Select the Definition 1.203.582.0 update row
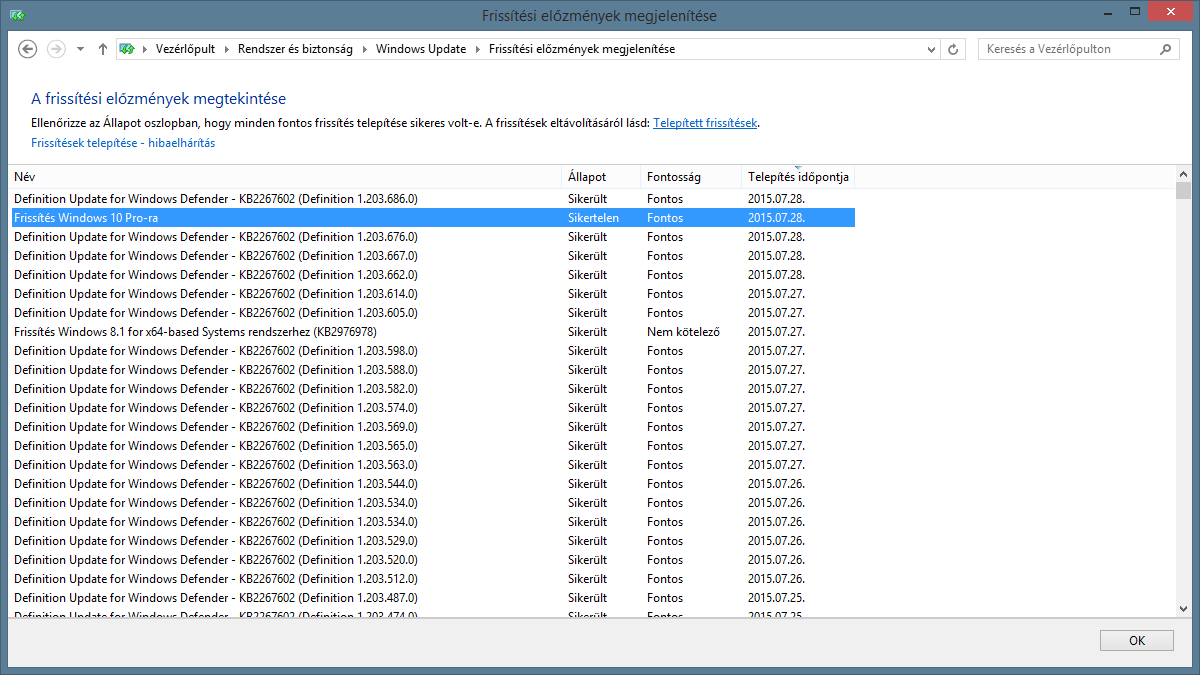The image size is (1200, 675). click(x=432, y=389)
